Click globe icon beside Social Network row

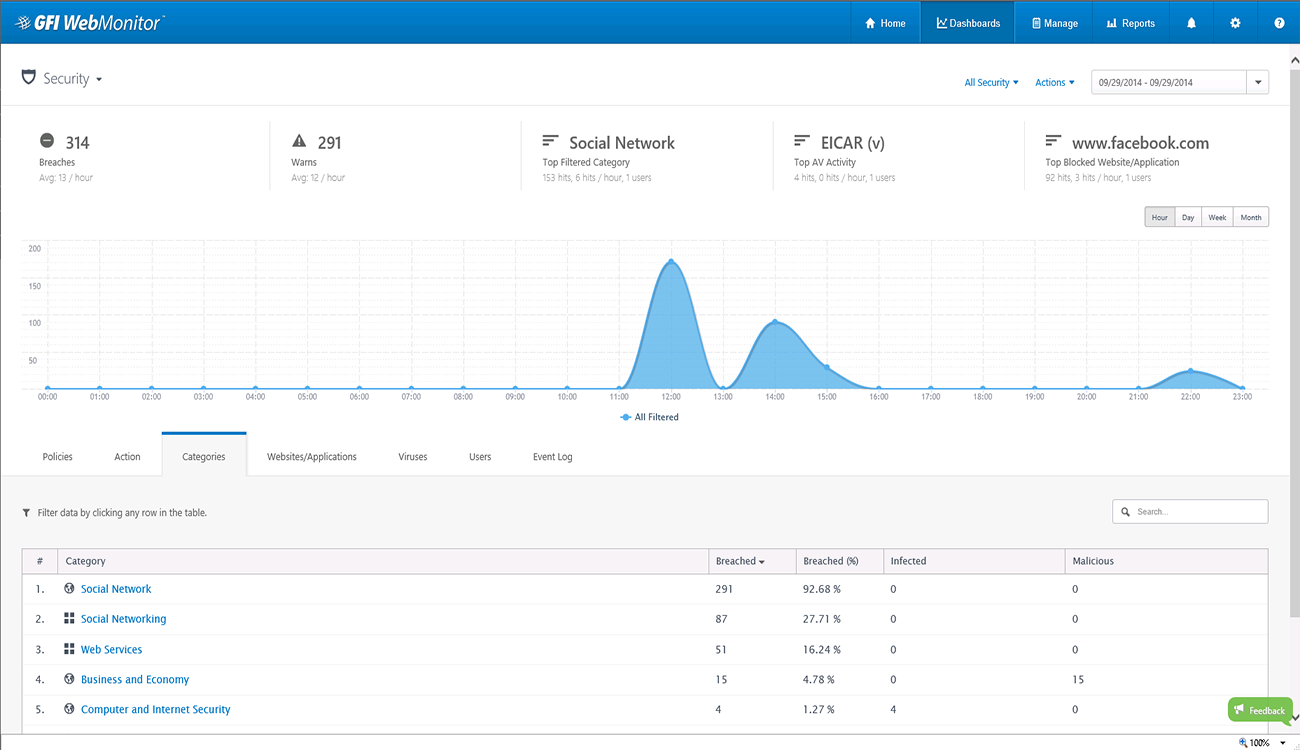70,588
